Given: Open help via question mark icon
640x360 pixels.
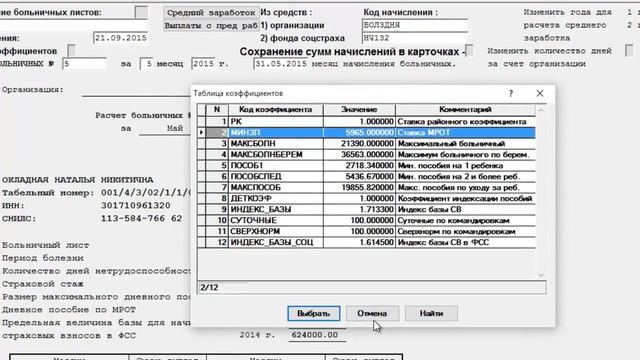Looking at the screenshot, I should [x=511, y=93].
